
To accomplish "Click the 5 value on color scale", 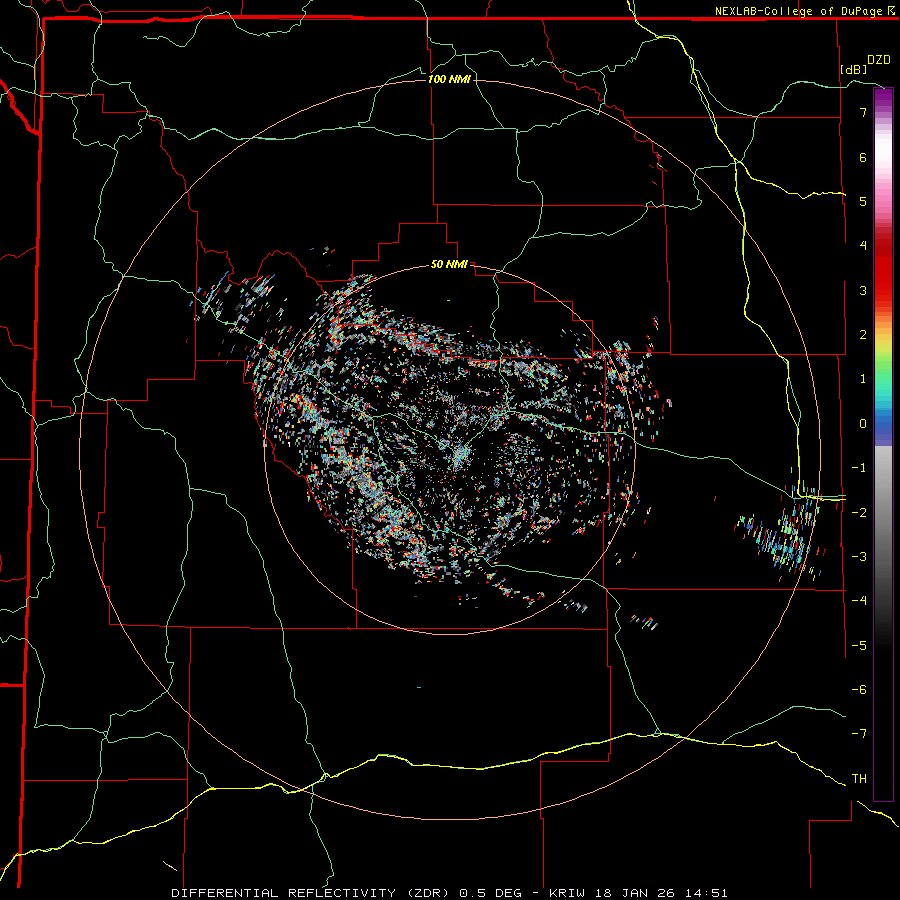I will 863,201.
